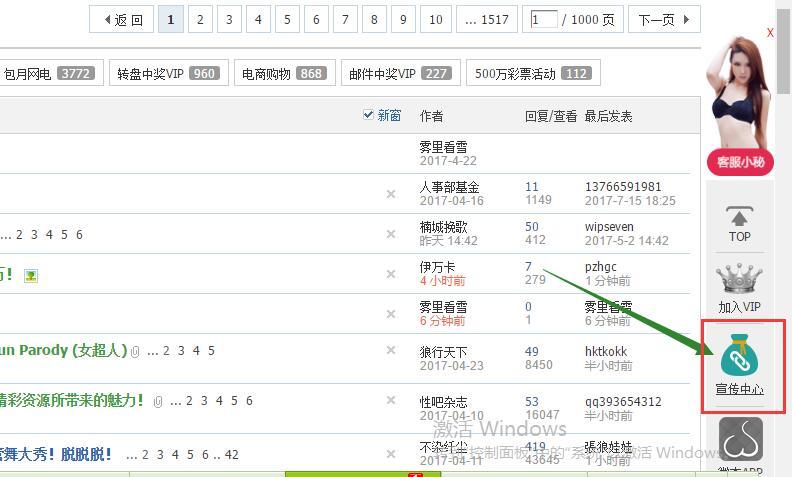Open the 加入VIP crown icon
The width and height of the screenshot is (792, 477).
[739, 287]
